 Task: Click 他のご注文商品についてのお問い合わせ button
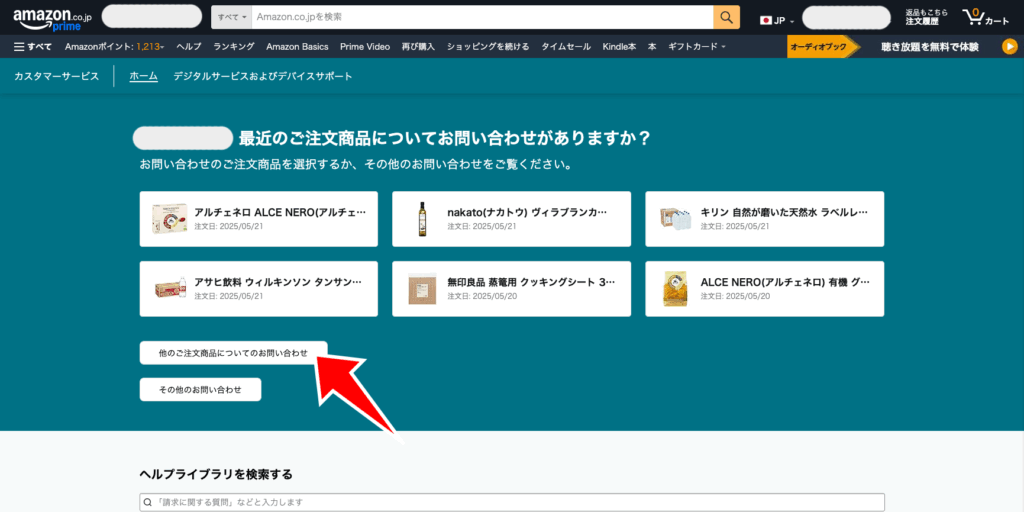pyautogui.click(x=233, y=353)
